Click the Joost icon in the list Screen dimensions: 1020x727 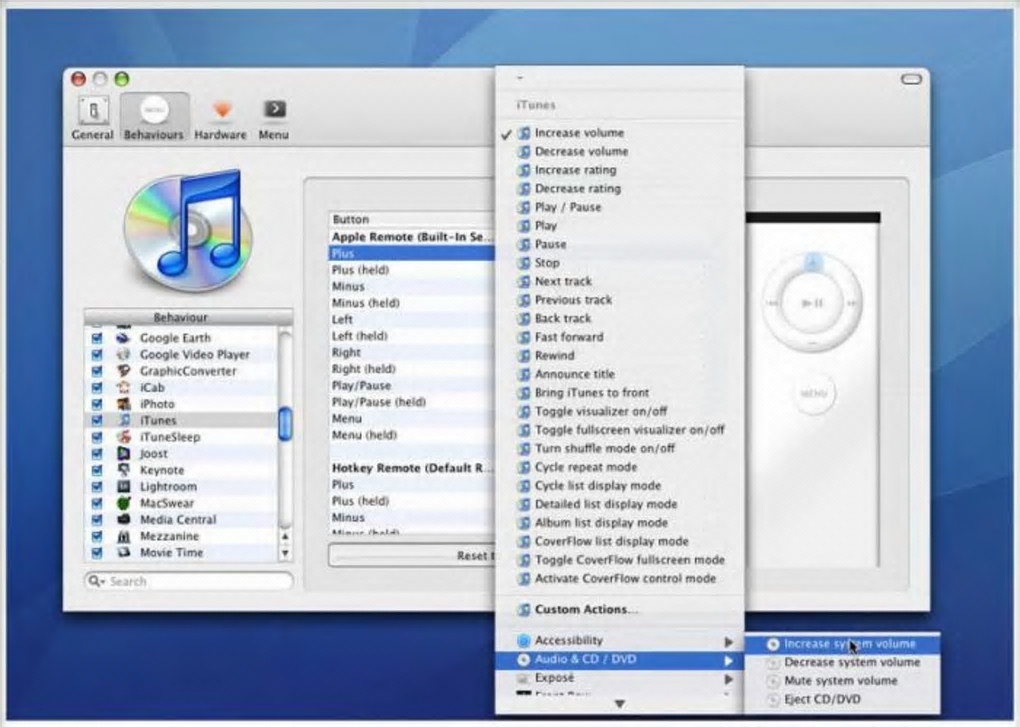[123, 453]
